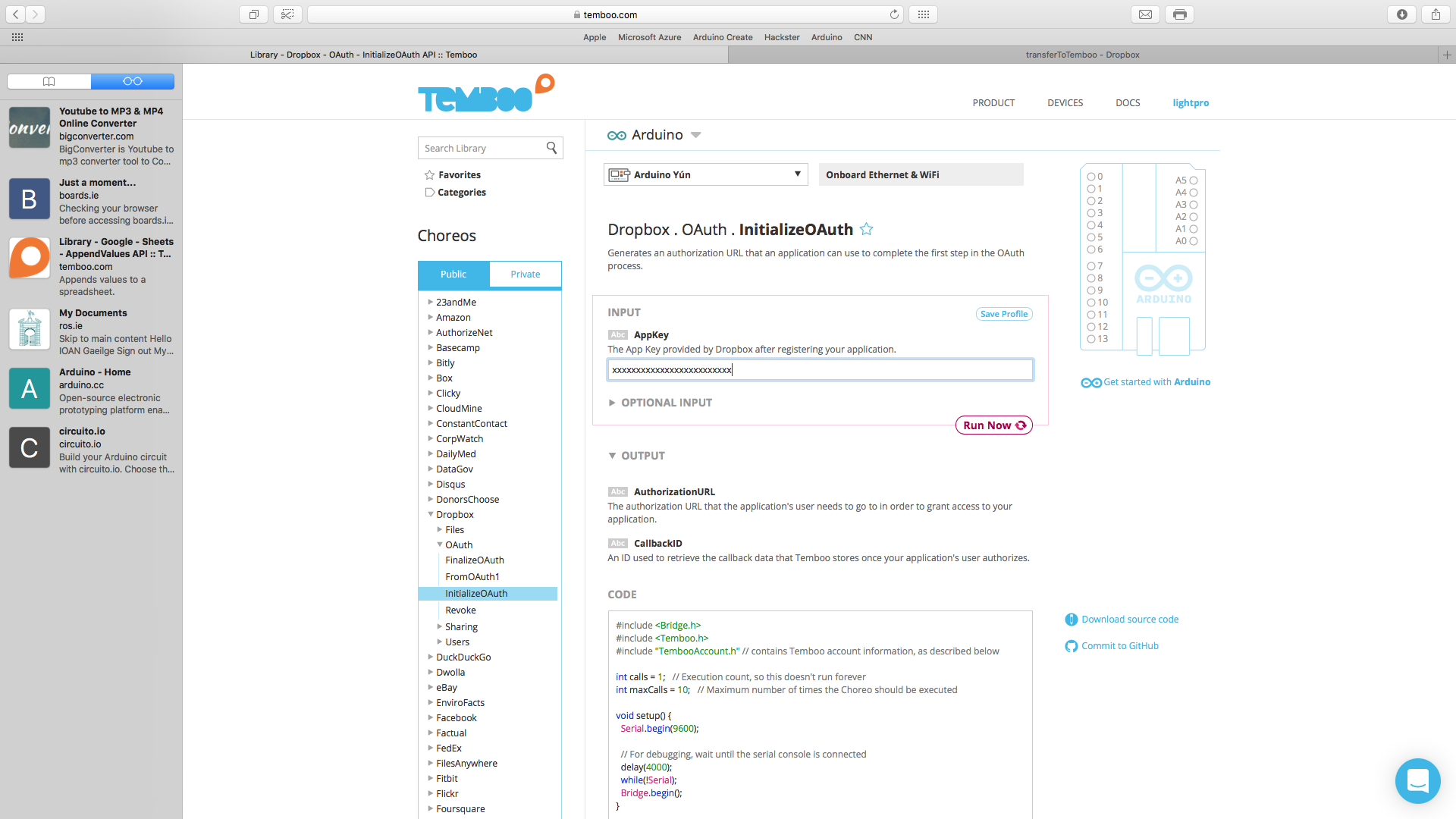Click Safari reload page icon
Image resolution: width=1456 pixels, height=819 pixels.
(x=894, y=14)
